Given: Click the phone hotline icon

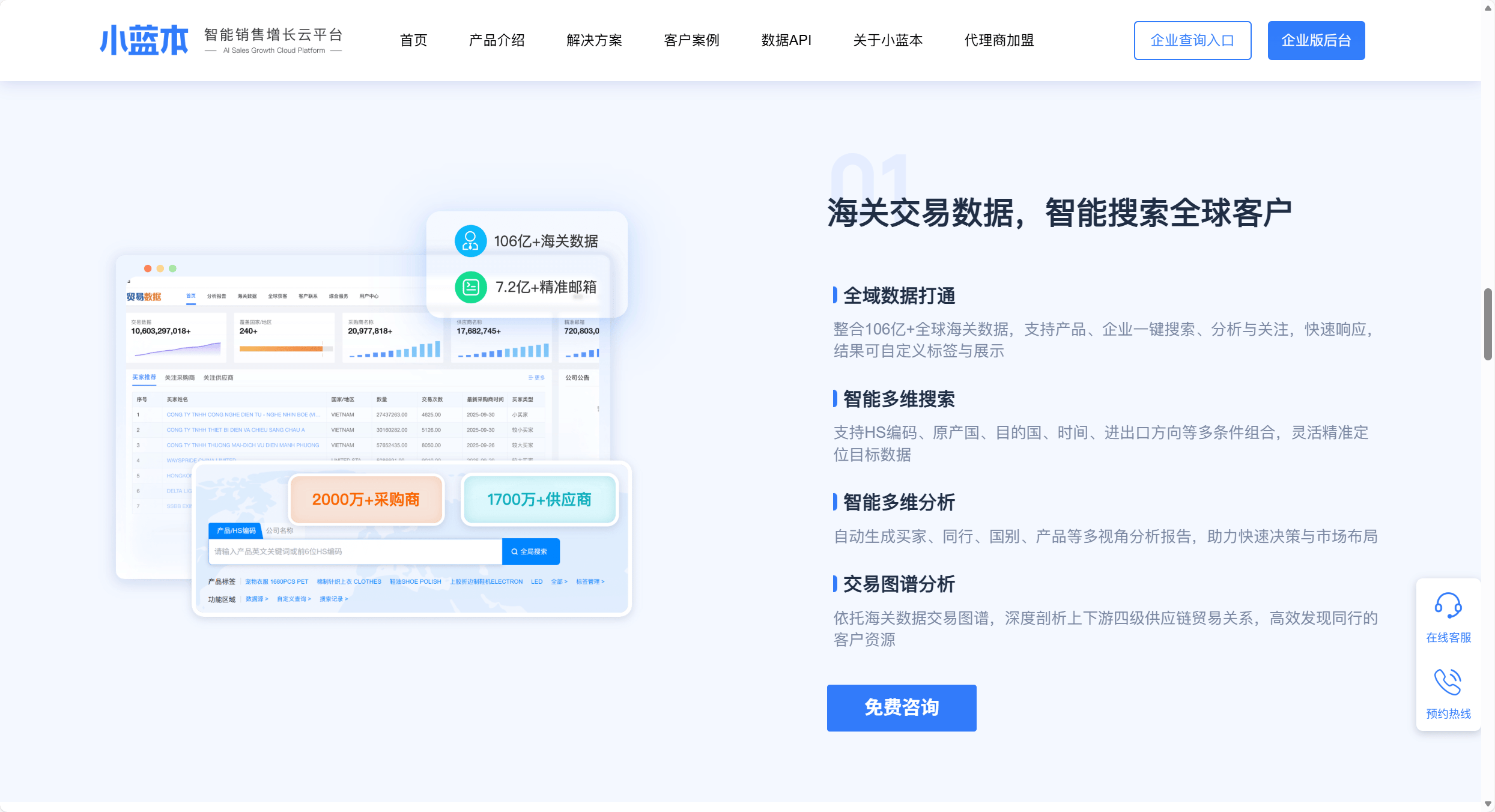Looking at the screenshot, I should click(x=1448, y=682).
